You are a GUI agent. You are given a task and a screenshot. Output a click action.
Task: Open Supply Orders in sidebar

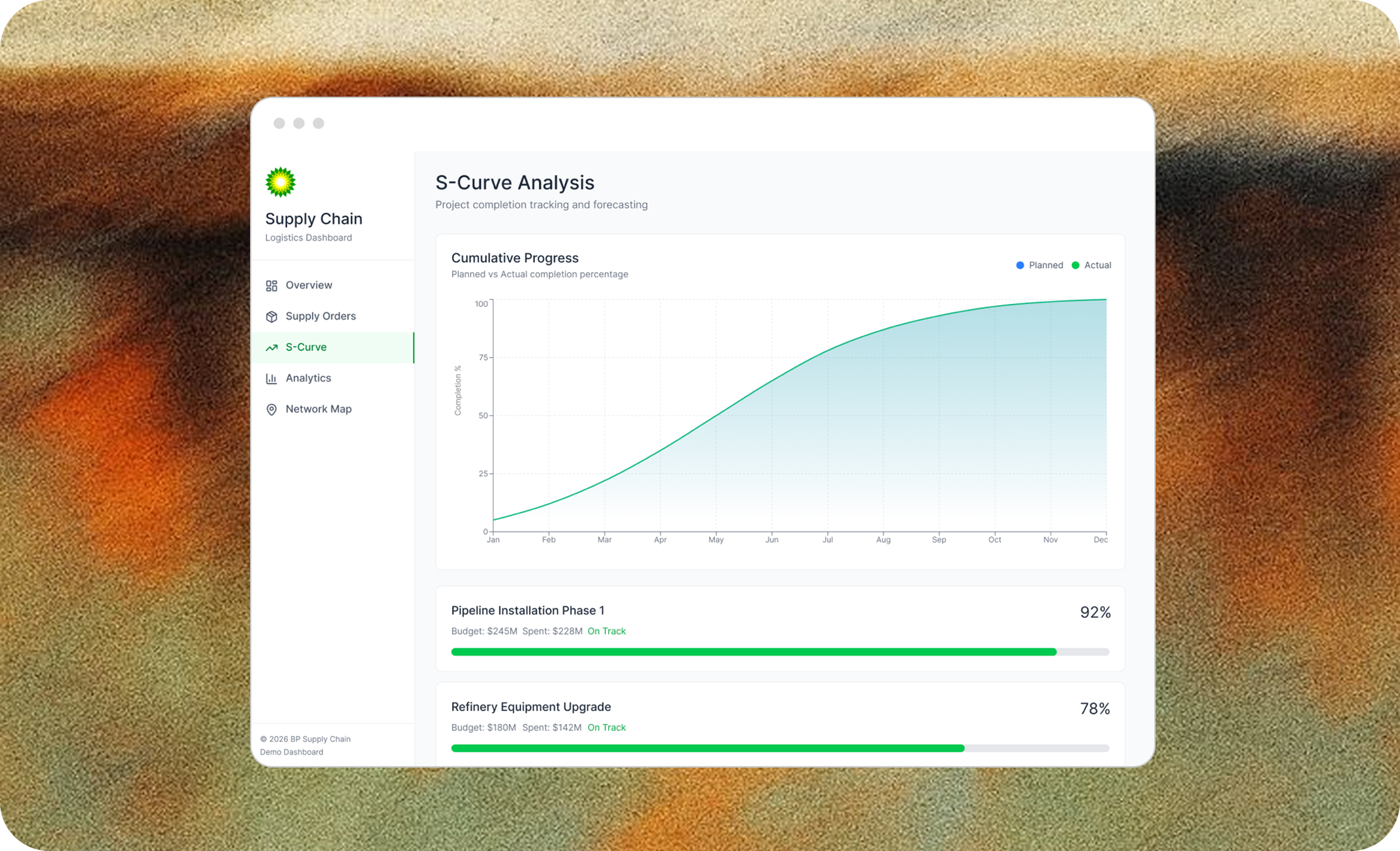coord(320,316)
